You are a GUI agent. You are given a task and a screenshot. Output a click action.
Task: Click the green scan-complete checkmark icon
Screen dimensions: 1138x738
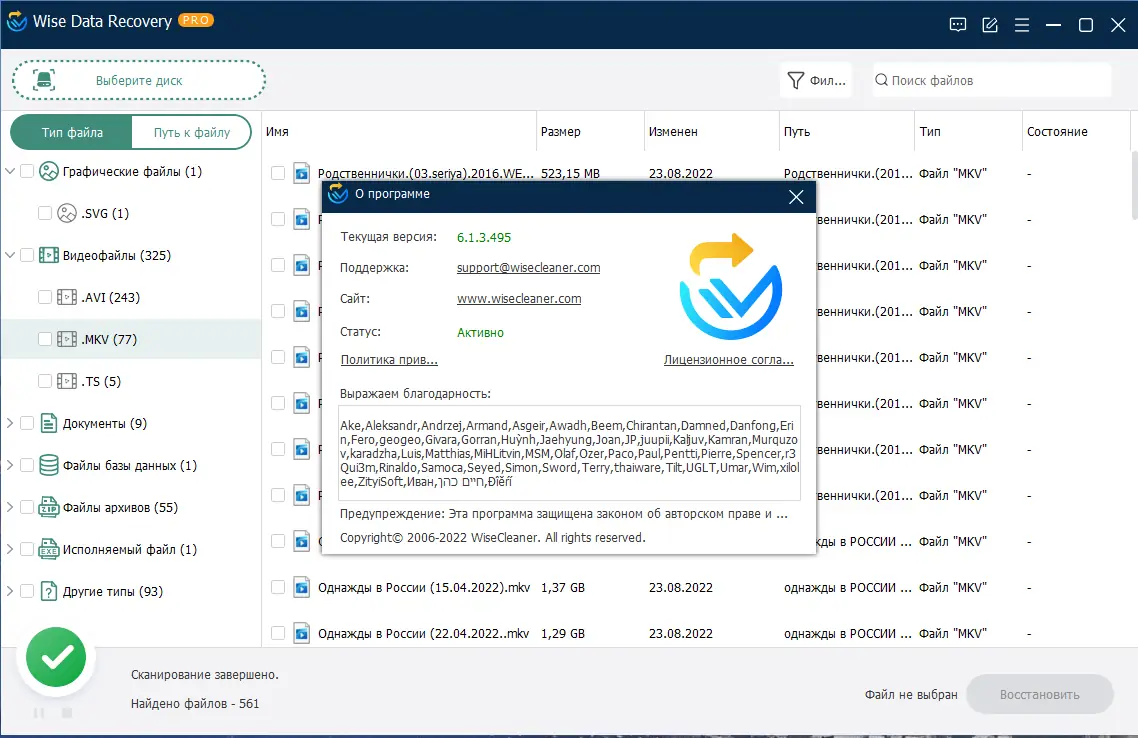point(56,657)
